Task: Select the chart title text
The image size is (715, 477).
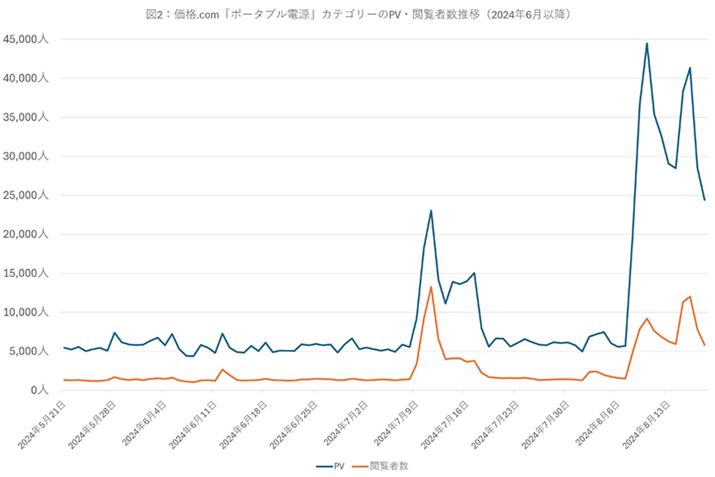Action: pyautogui.click(x=357, y=14)
